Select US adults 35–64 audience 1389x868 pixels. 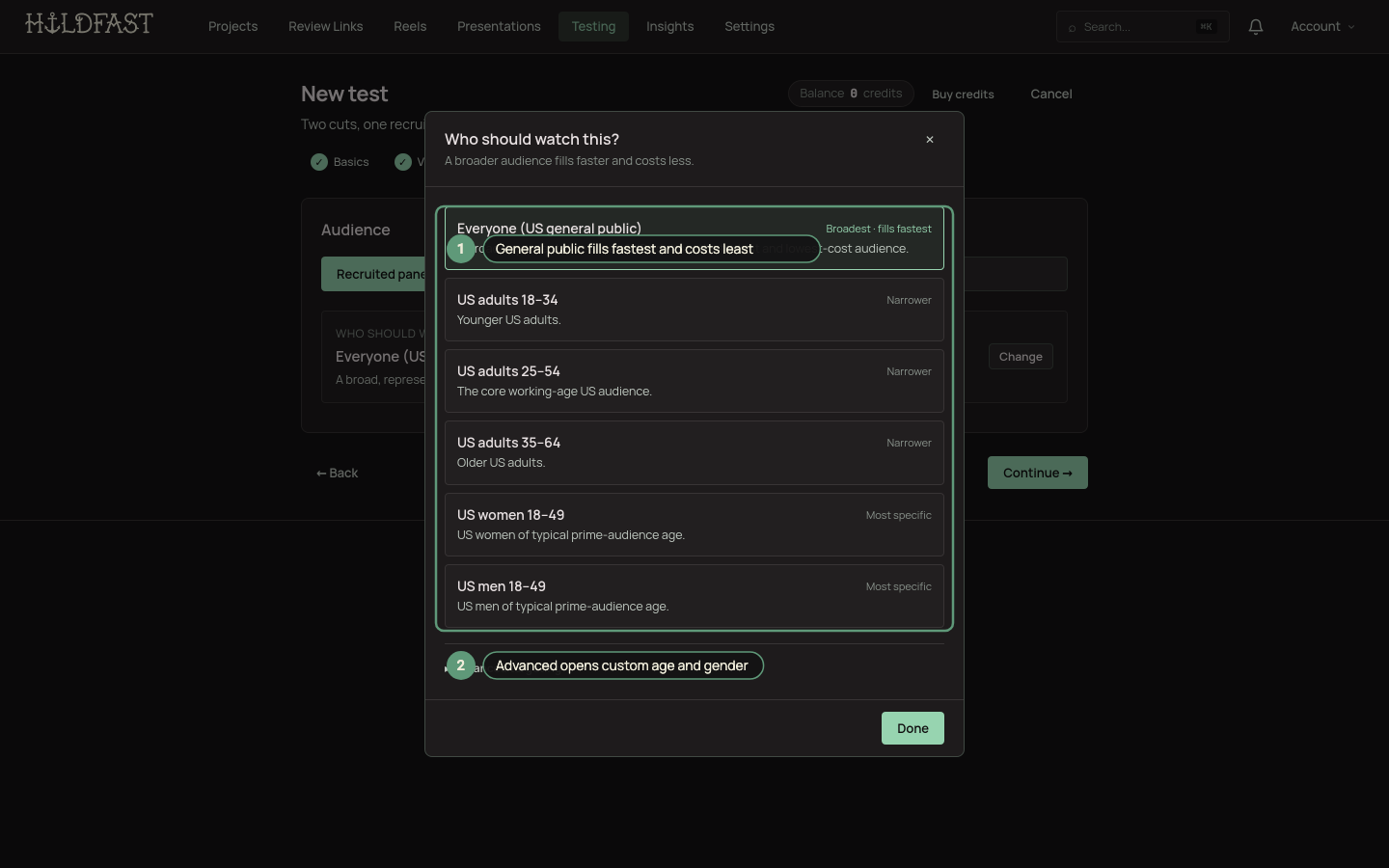(x=694, y=452)
